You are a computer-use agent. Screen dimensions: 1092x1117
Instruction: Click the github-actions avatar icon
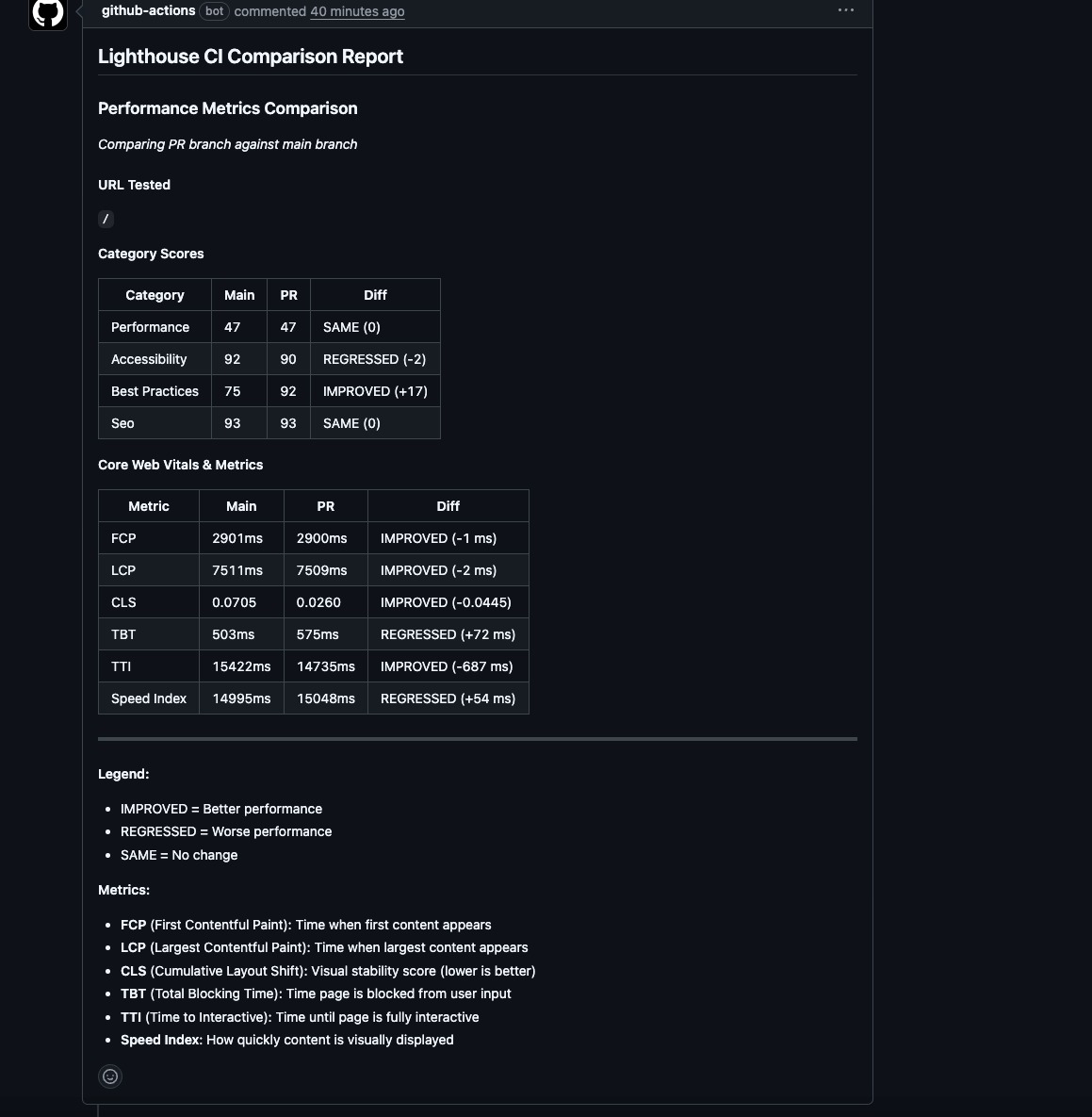(48, 13)
